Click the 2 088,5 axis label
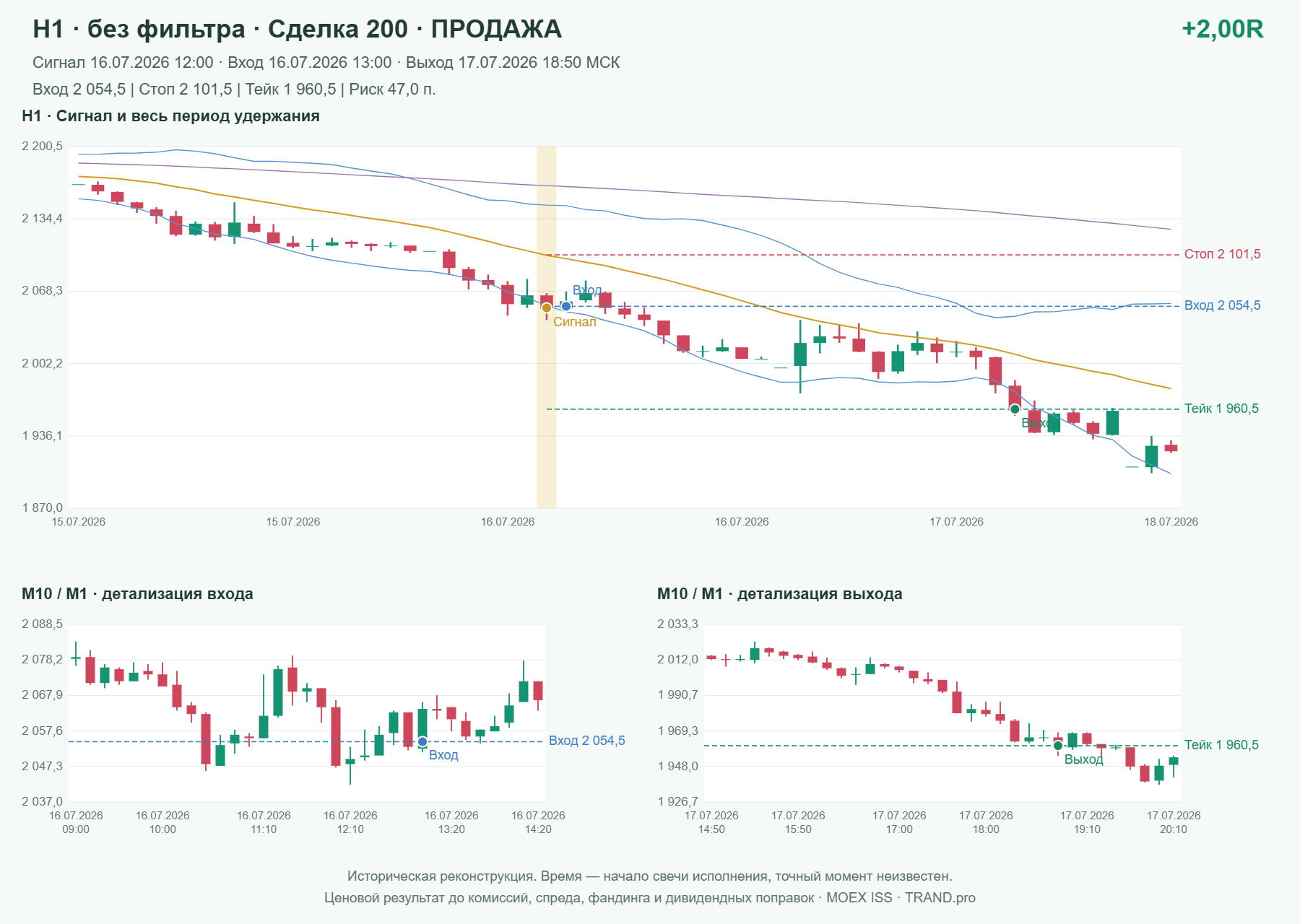1300x924 pixels. (x=43, y=624)
